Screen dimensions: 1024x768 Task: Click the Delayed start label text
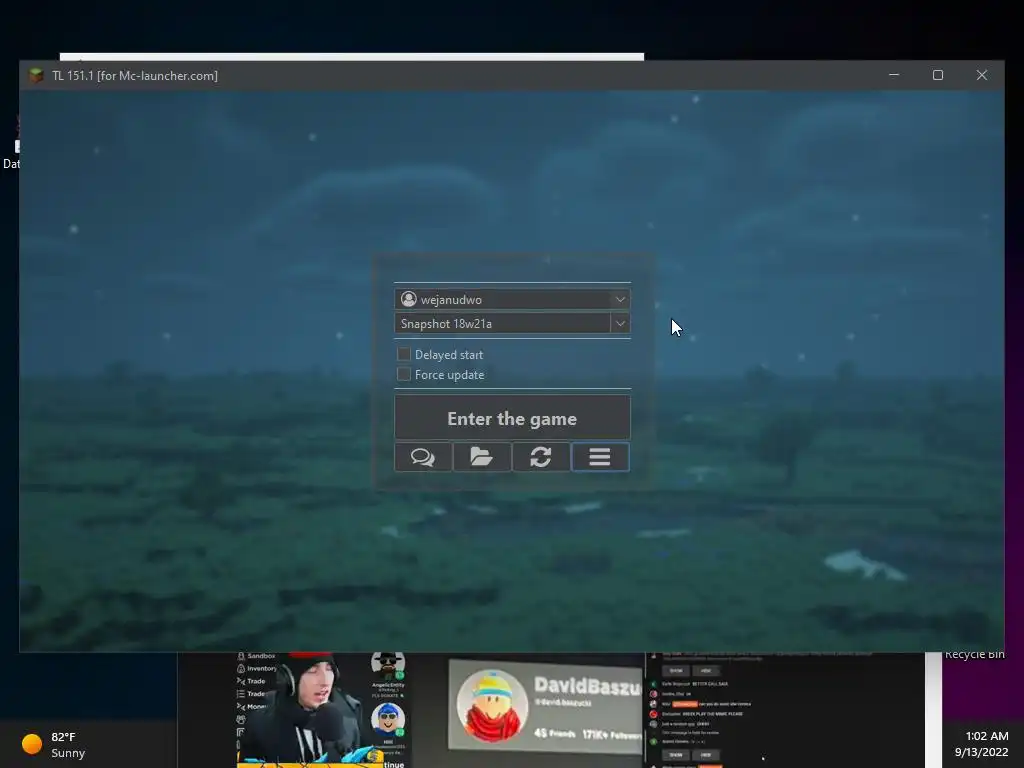(449, 355)
